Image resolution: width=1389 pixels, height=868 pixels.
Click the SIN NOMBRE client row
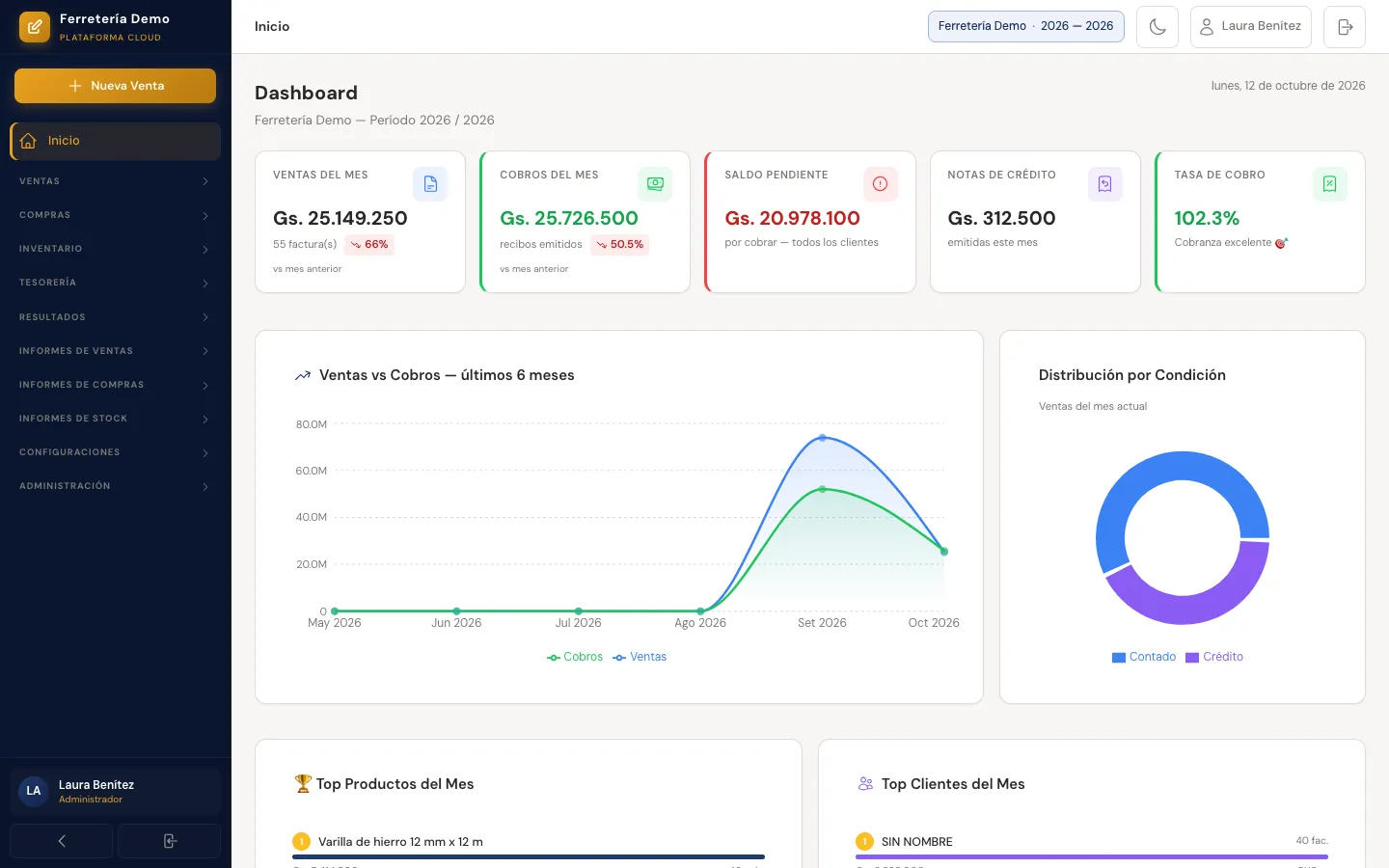(x=1092, y=851)
